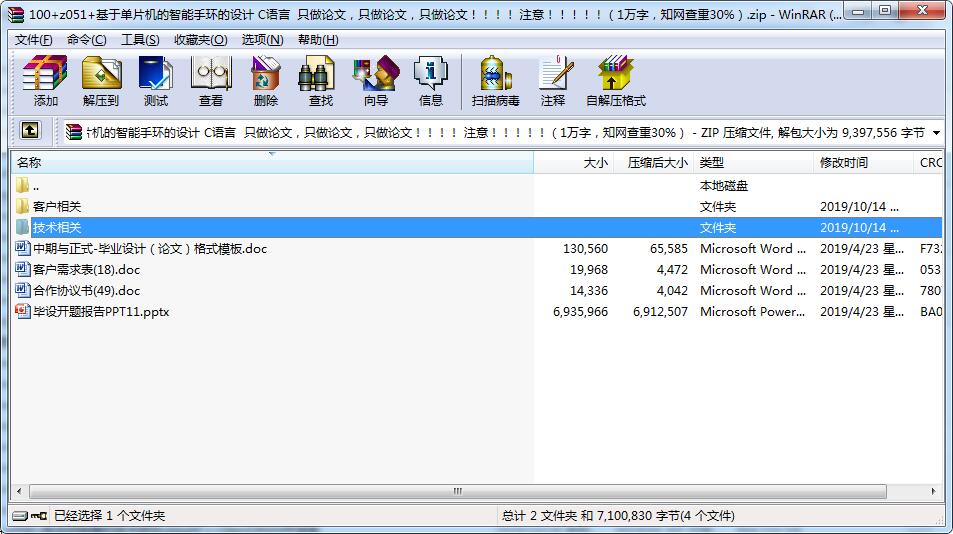Screen dimensions: 953x534
Task: Click size value 130,560
Action: (x=585, y=248)
